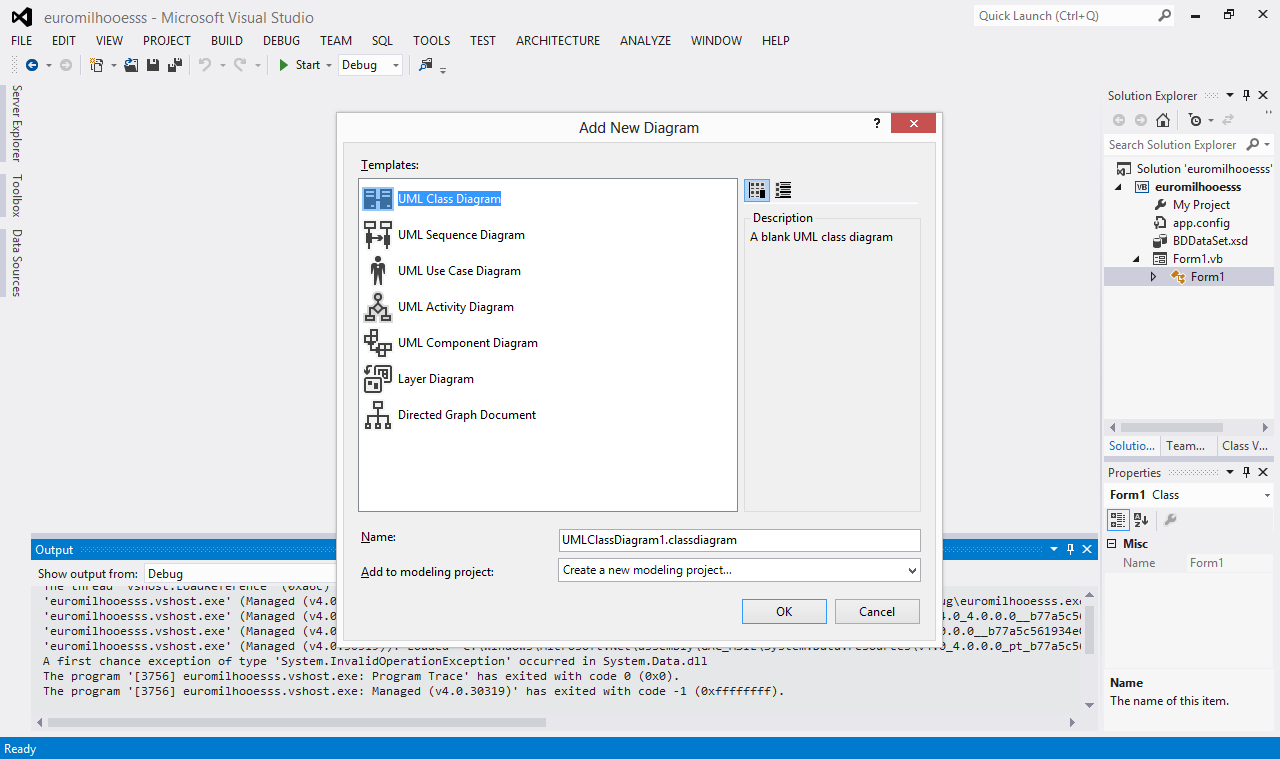Click the Search Solution Explorer field
This screenshot has height=759, width=1280.
coord(1174,145)
